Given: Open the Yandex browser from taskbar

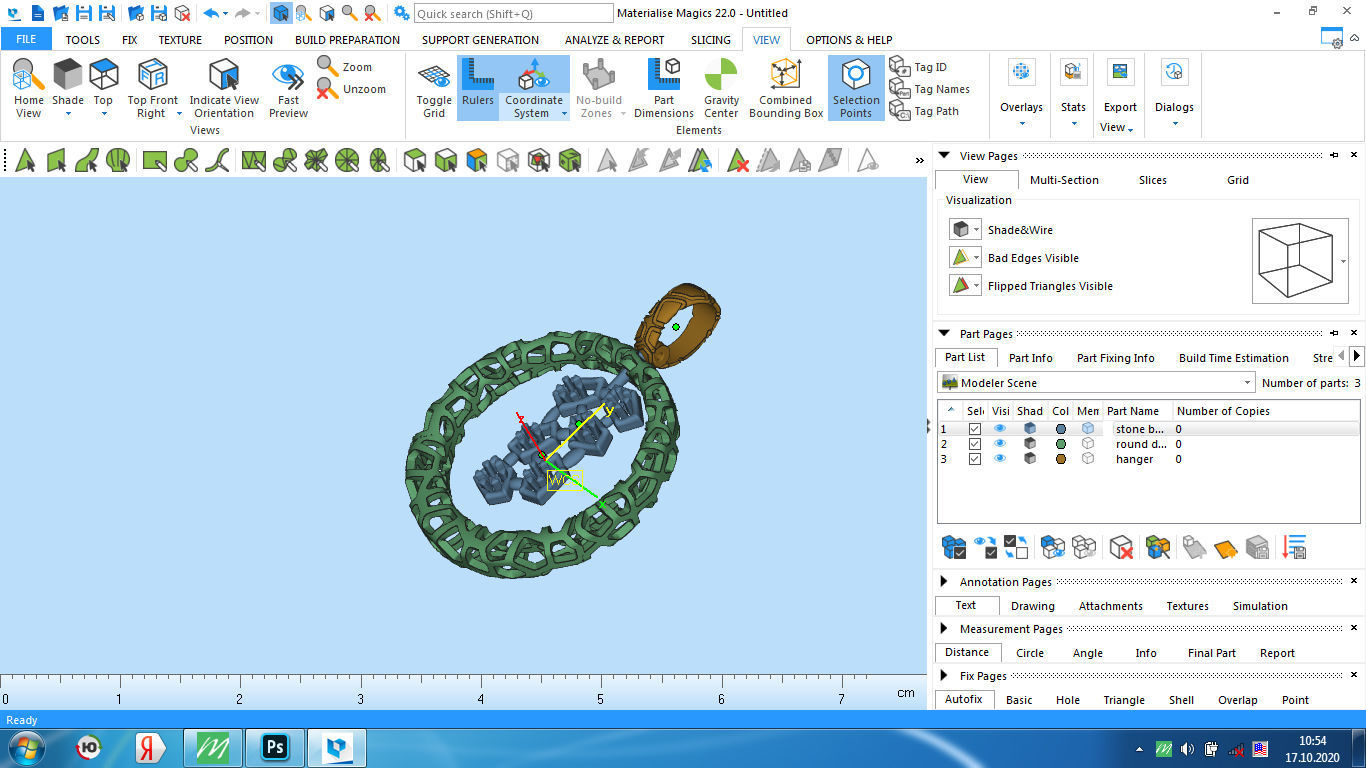Looking at the screenshot, I should (151, 747).
